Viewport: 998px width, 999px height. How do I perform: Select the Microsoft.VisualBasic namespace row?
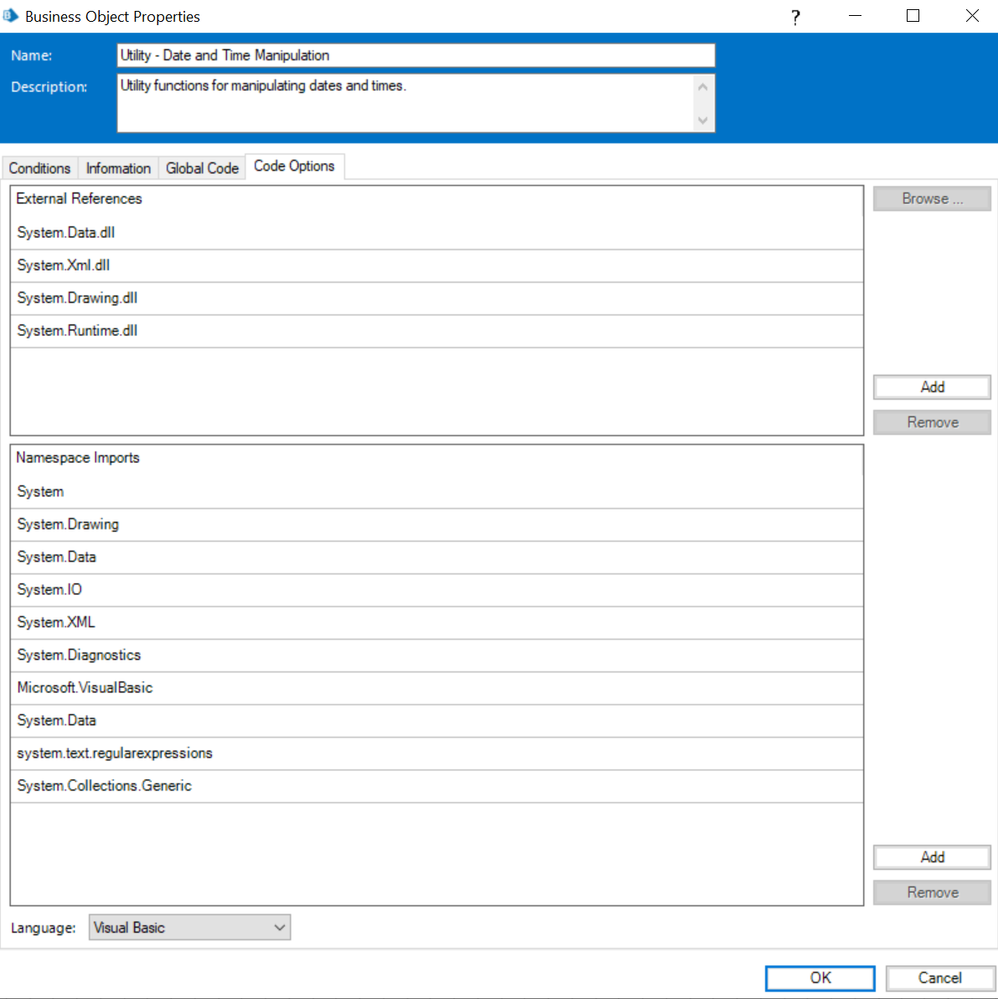(x=436, y=688)
